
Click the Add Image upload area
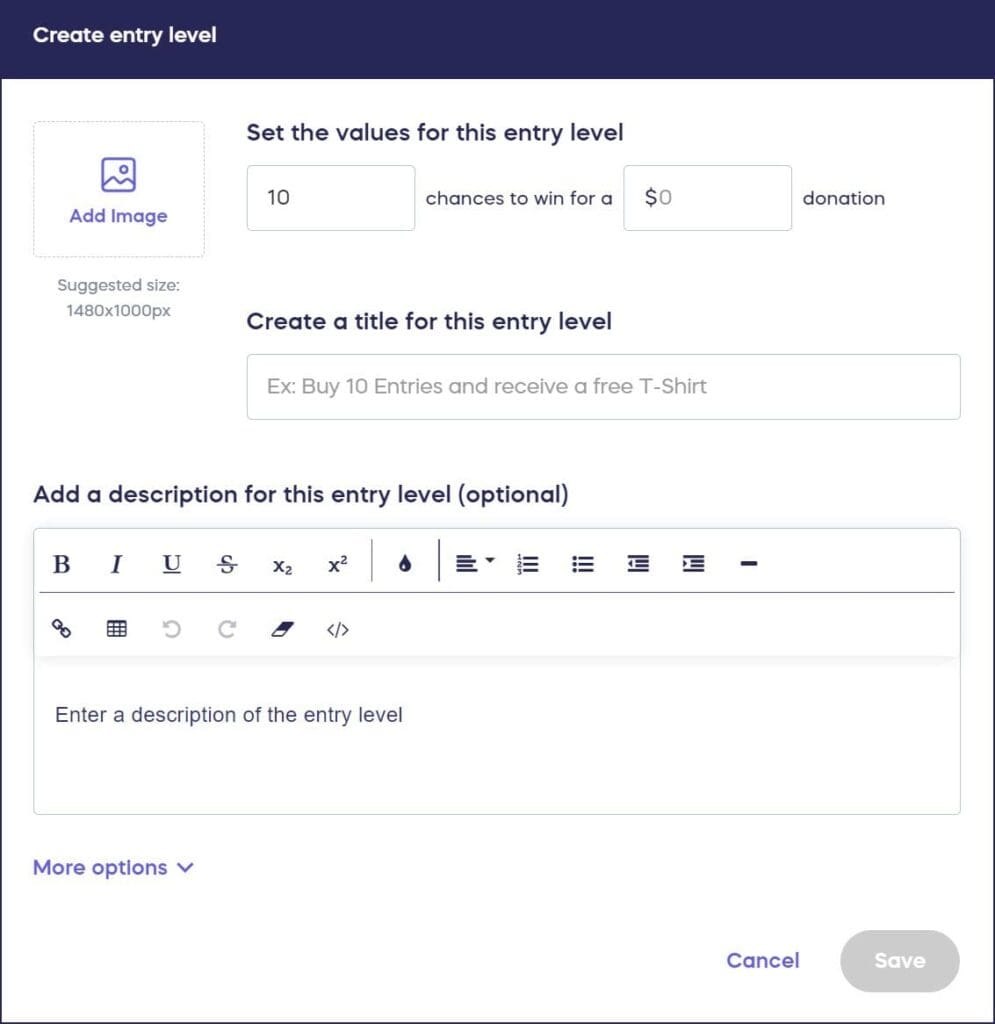pos(118,190)
